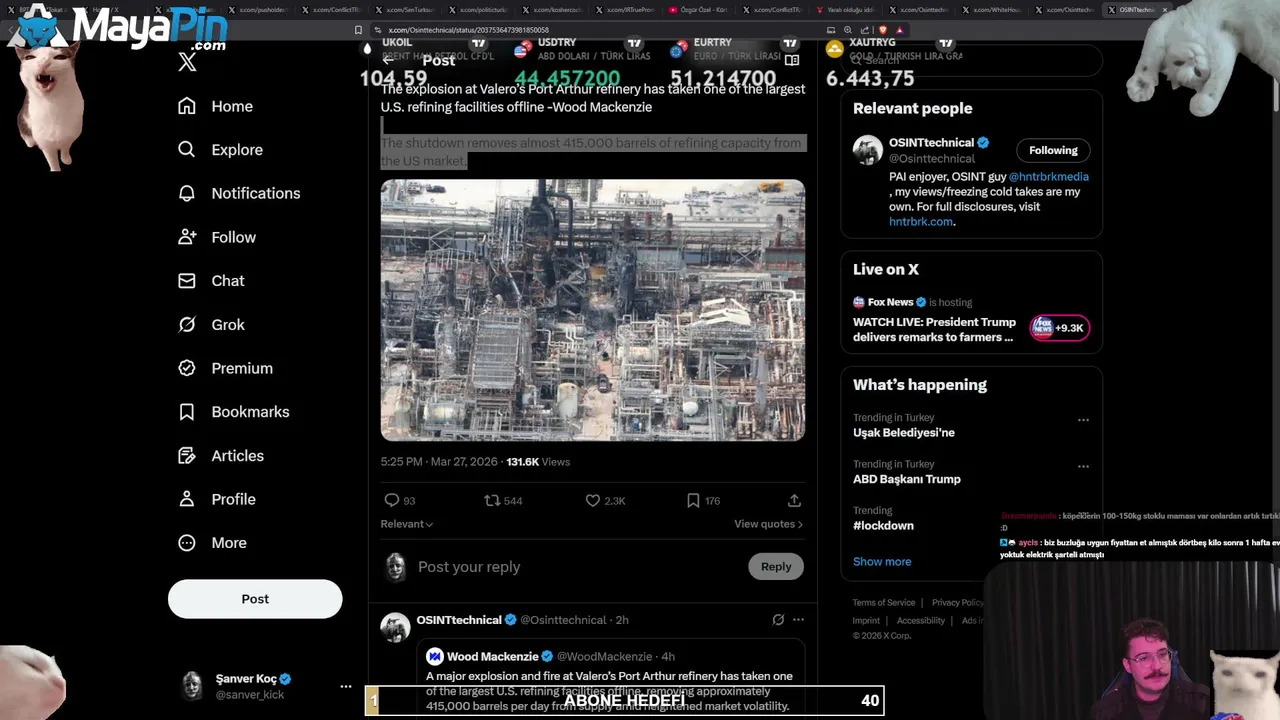Open Profile from the sidebar

point(216,499)
